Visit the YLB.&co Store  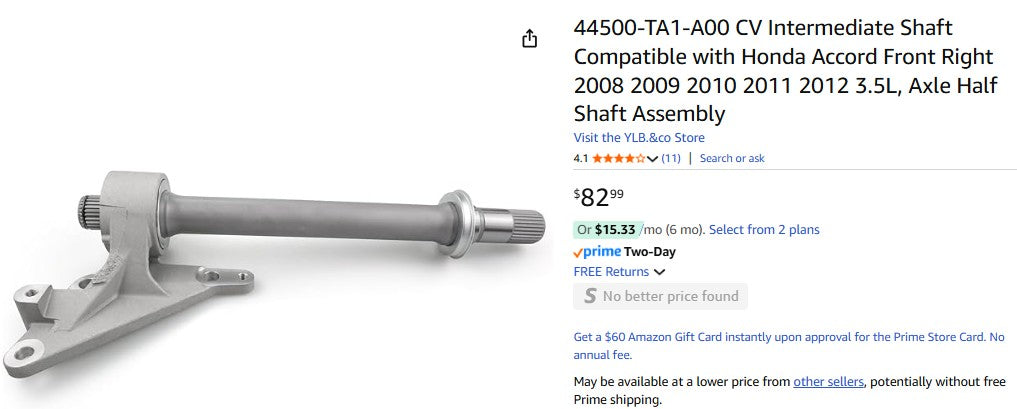coord(639,138)
